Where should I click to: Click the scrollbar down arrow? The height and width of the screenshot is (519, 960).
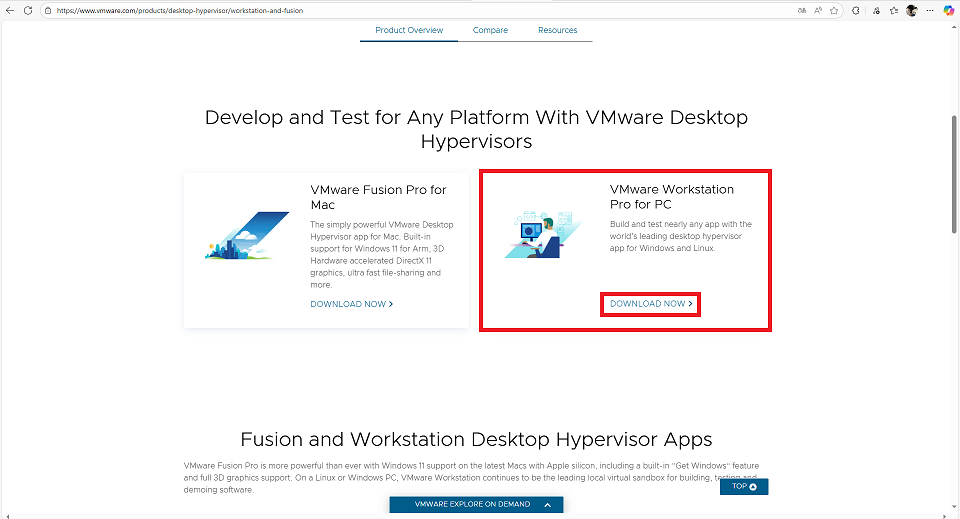[x=954, y=507]
